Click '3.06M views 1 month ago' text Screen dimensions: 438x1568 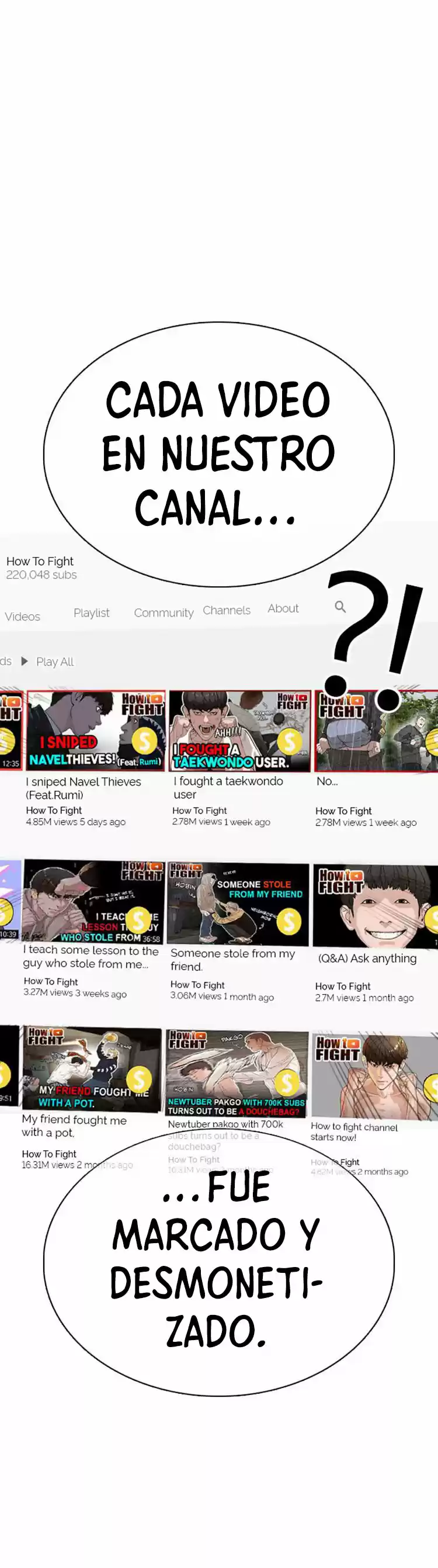[x=222, y=996]
